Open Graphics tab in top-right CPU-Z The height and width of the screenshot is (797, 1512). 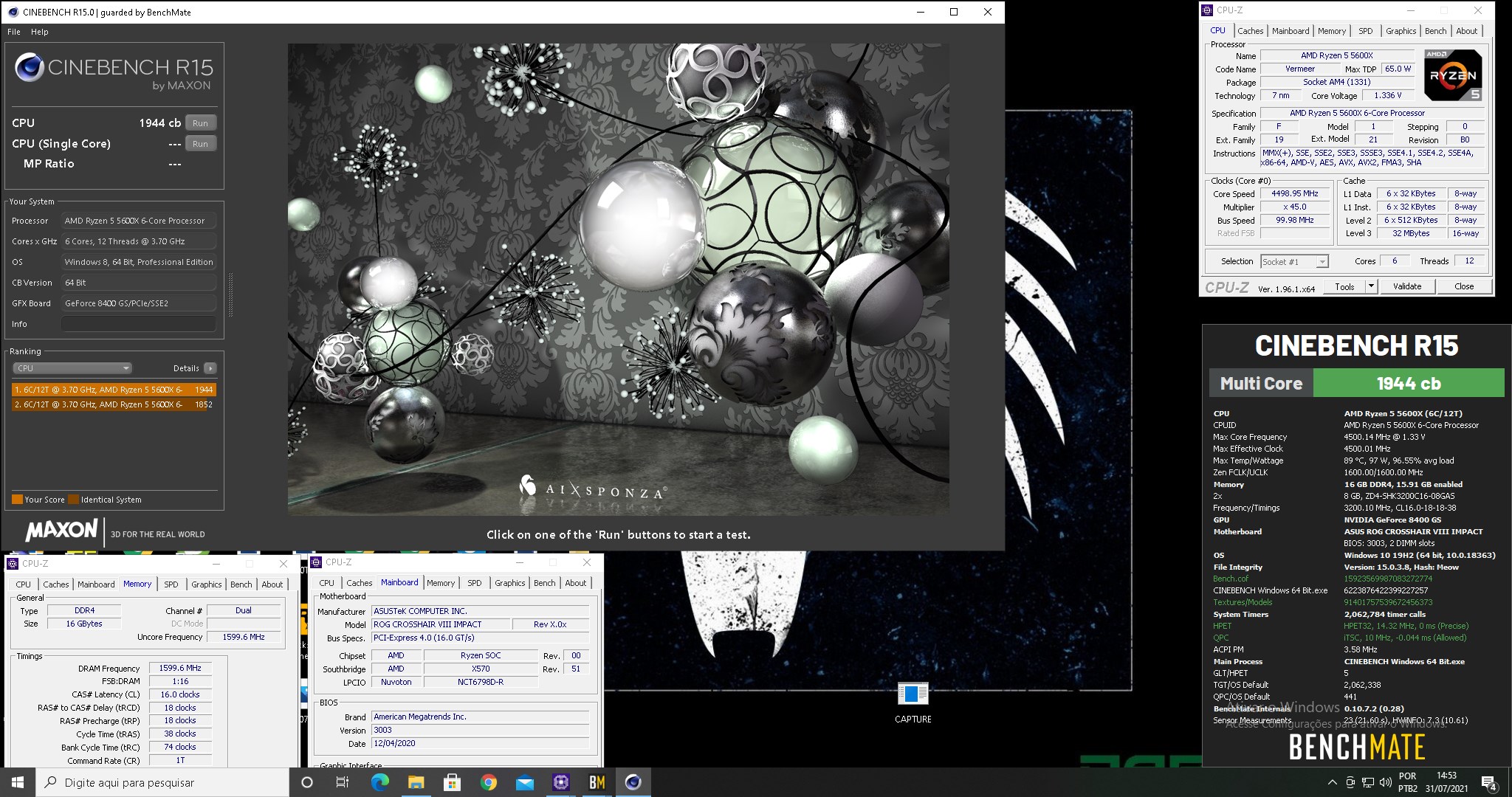[x=1401, y=31]
